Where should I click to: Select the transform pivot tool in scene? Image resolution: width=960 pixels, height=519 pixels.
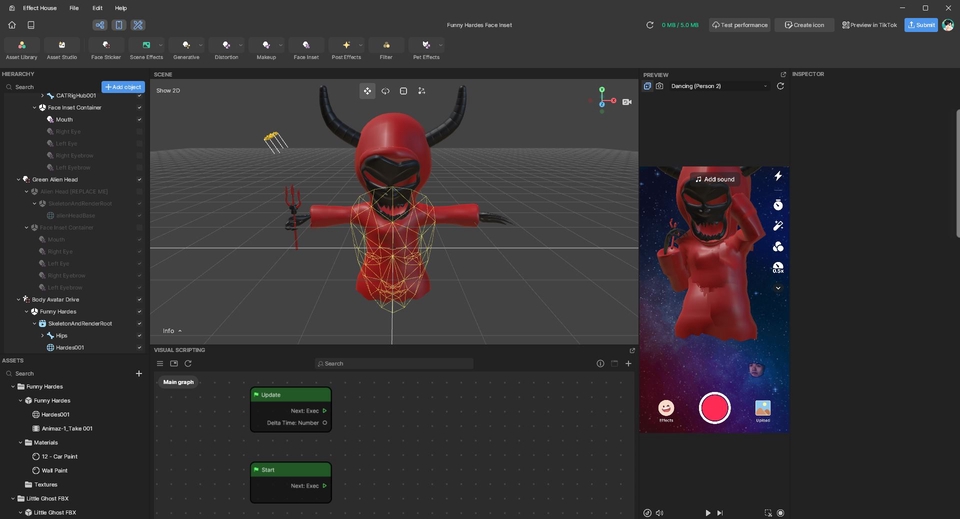[x=421, y=91]
